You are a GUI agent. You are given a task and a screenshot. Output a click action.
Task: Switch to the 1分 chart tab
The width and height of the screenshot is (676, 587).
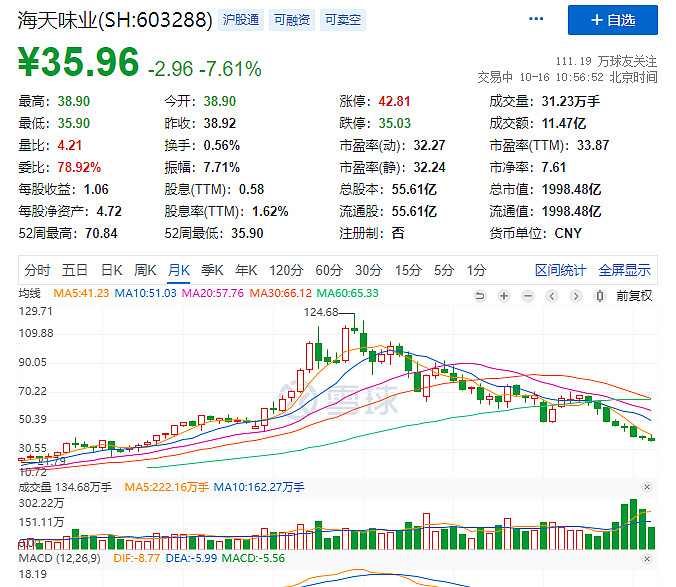[x=476, y=270]
